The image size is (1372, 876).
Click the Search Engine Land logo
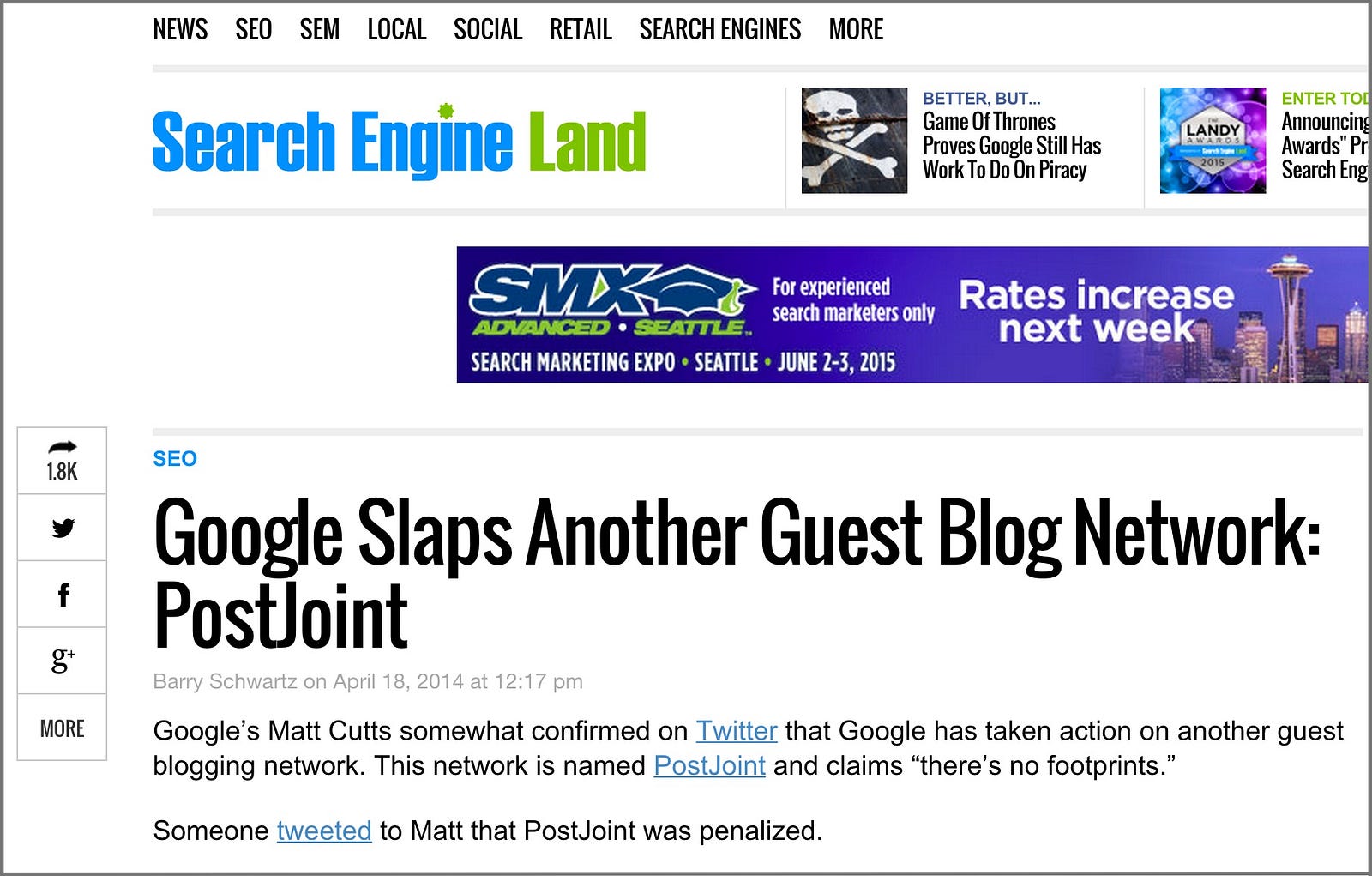(399, 142)
